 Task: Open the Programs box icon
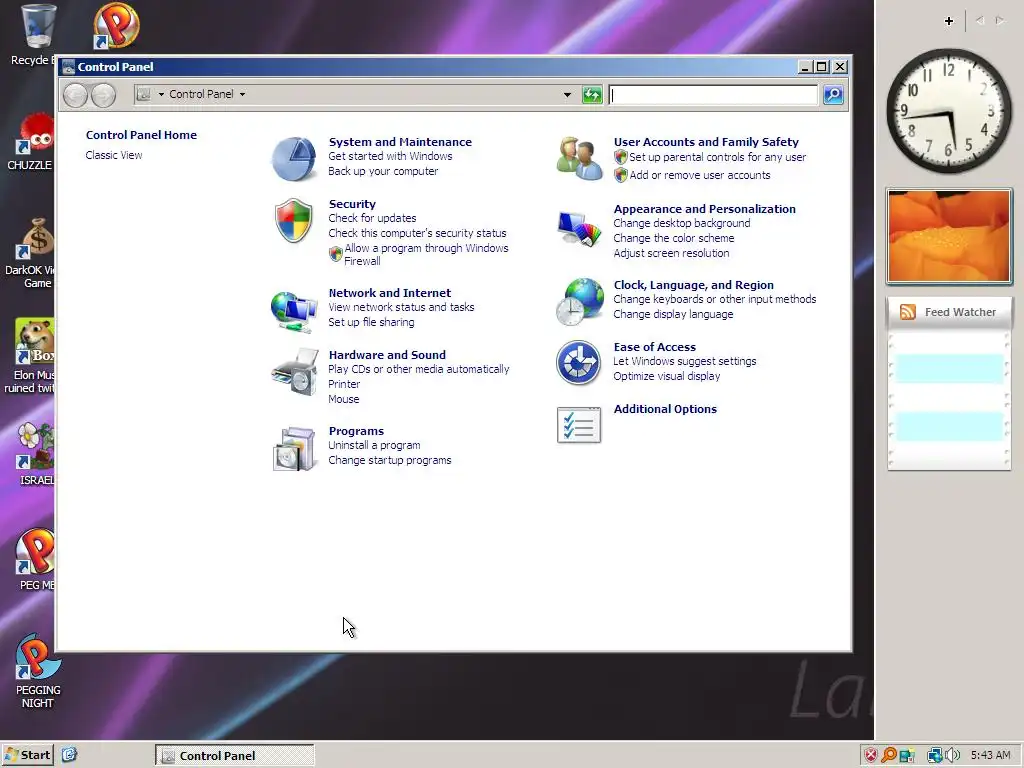click(x=295, y=449)
